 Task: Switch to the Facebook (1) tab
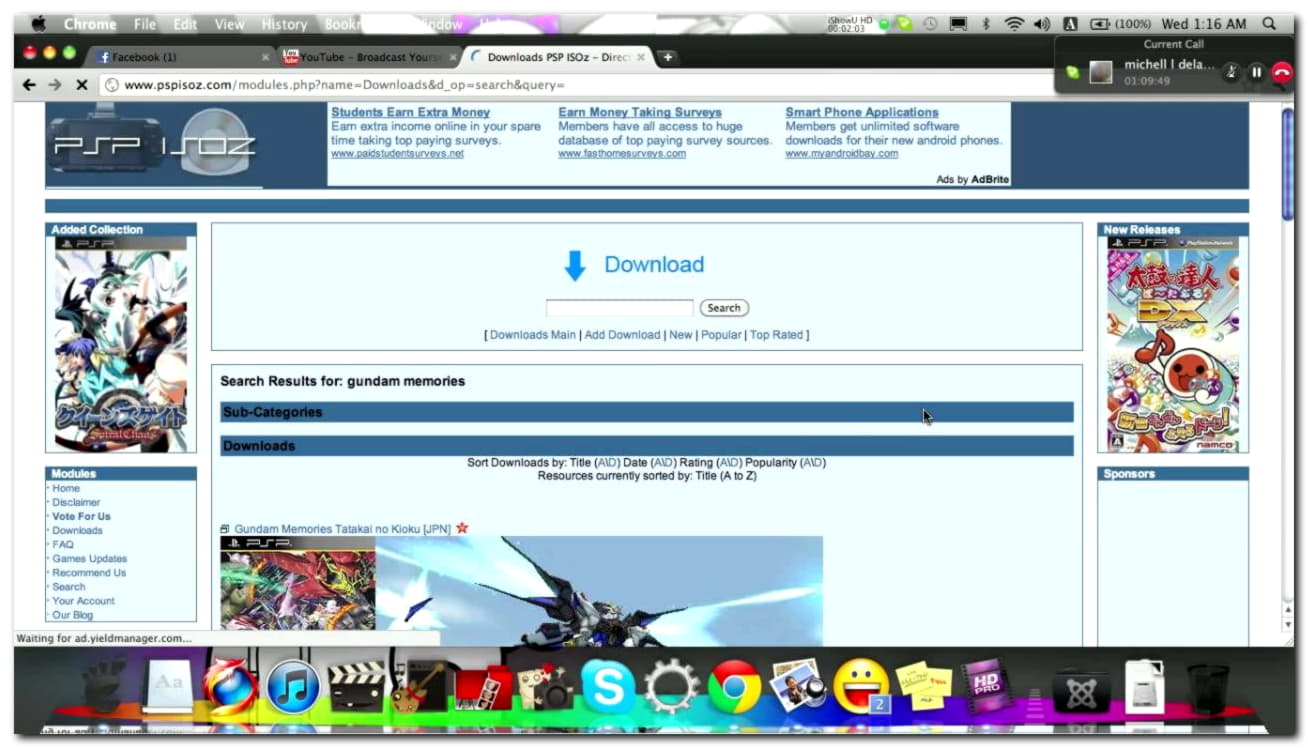(180, 57)
